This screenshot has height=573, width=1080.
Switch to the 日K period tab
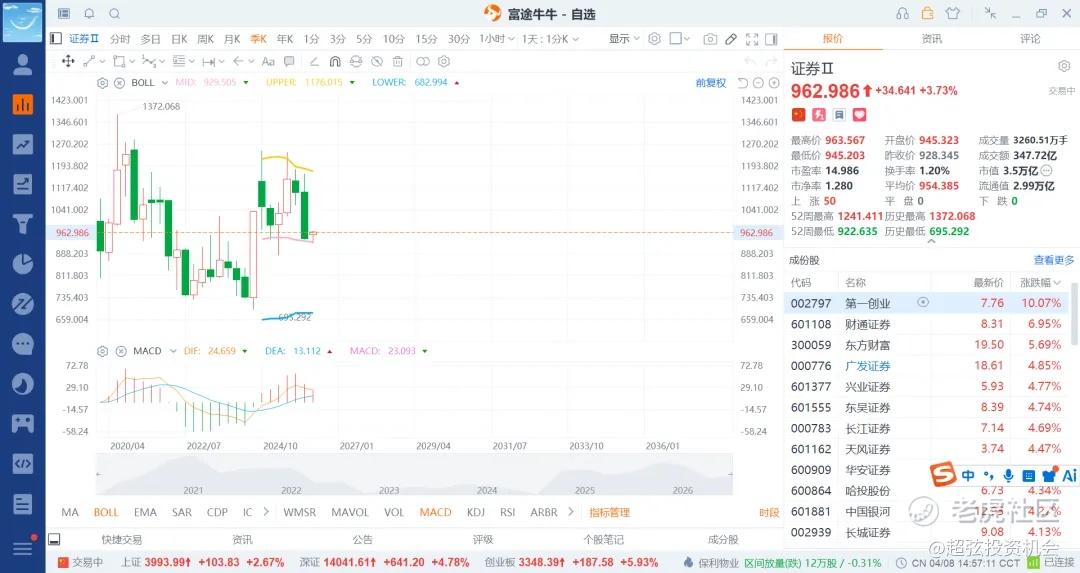179,39
